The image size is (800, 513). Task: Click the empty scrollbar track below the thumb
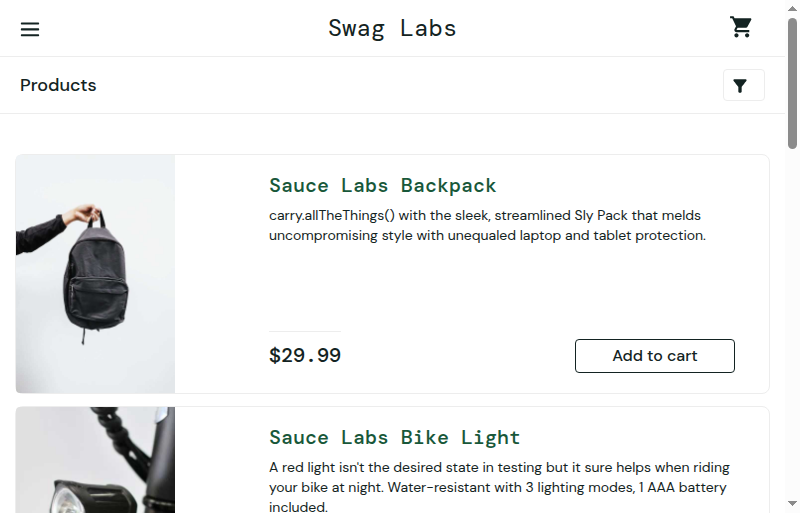[792, 322]
